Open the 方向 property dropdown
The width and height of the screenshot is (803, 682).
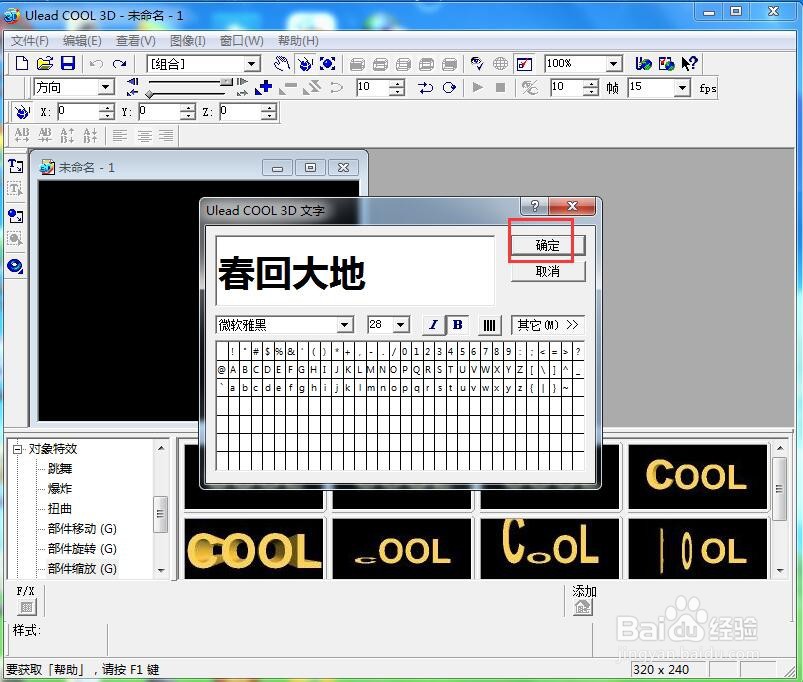pos(105,87)
